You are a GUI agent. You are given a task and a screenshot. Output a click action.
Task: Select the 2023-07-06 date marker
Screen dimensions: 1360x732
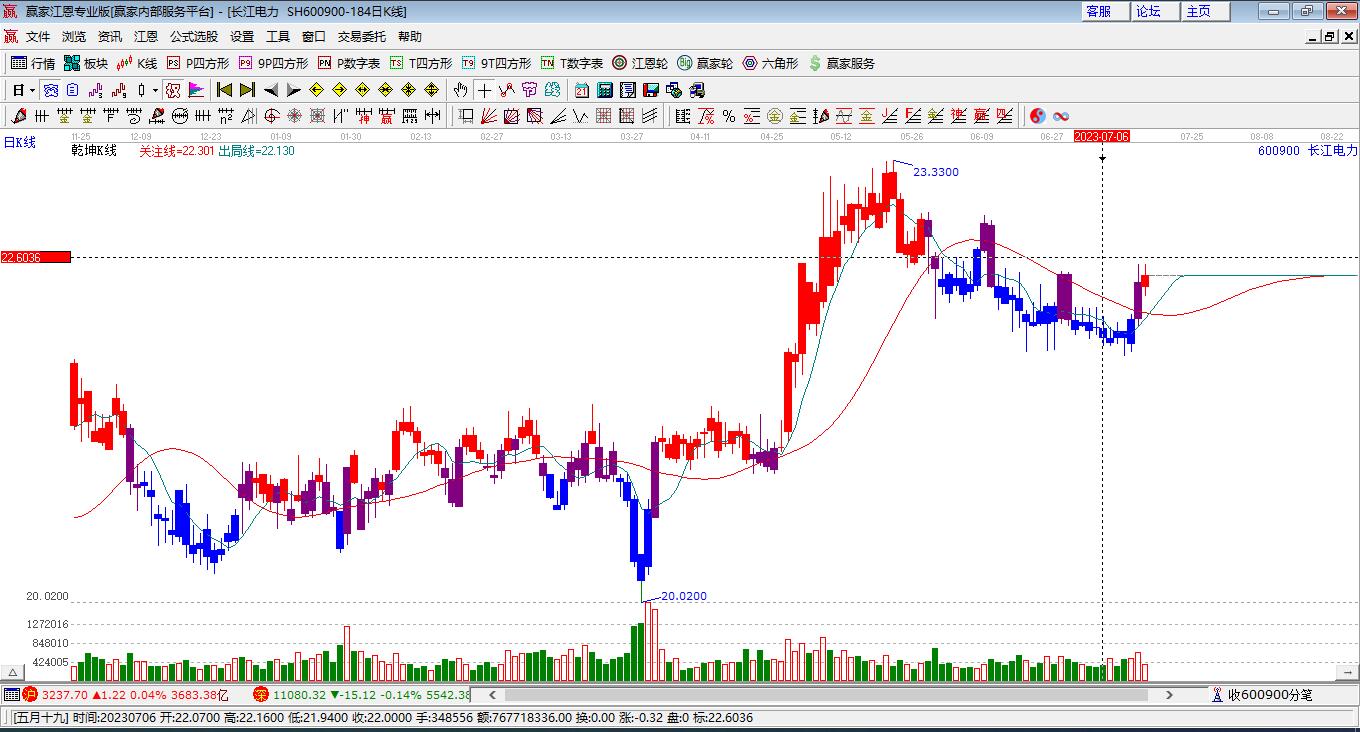1102,136
